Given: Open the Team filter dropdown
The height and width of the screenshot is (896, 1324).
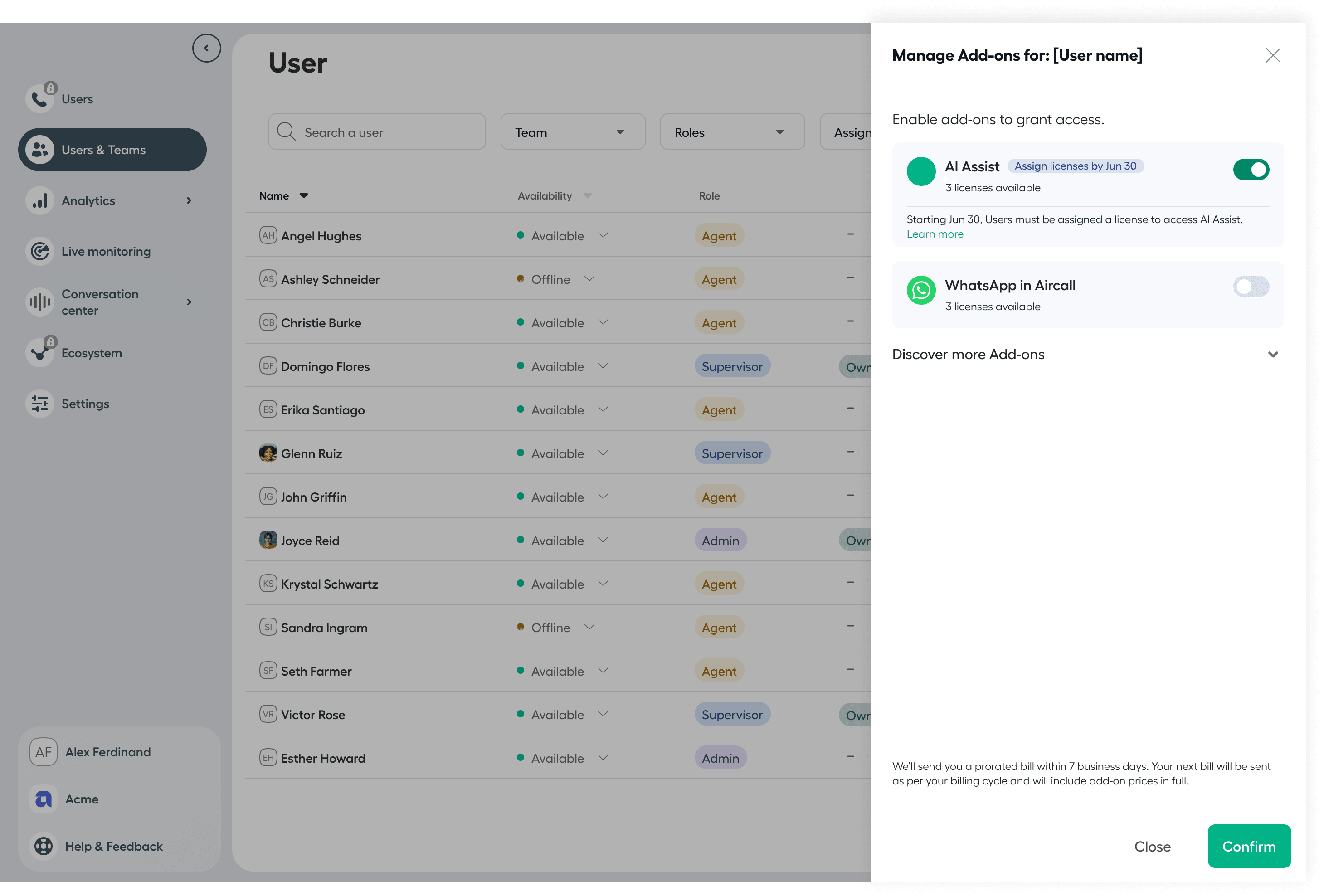Looking at the screenshot, I should point(572,132).
